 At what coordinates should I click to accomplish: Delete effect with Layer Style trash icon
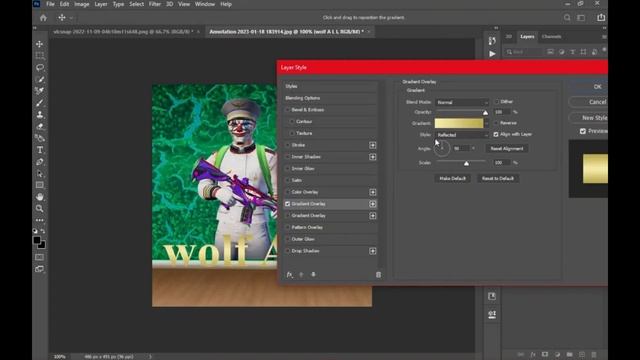[x=378, y=275]
